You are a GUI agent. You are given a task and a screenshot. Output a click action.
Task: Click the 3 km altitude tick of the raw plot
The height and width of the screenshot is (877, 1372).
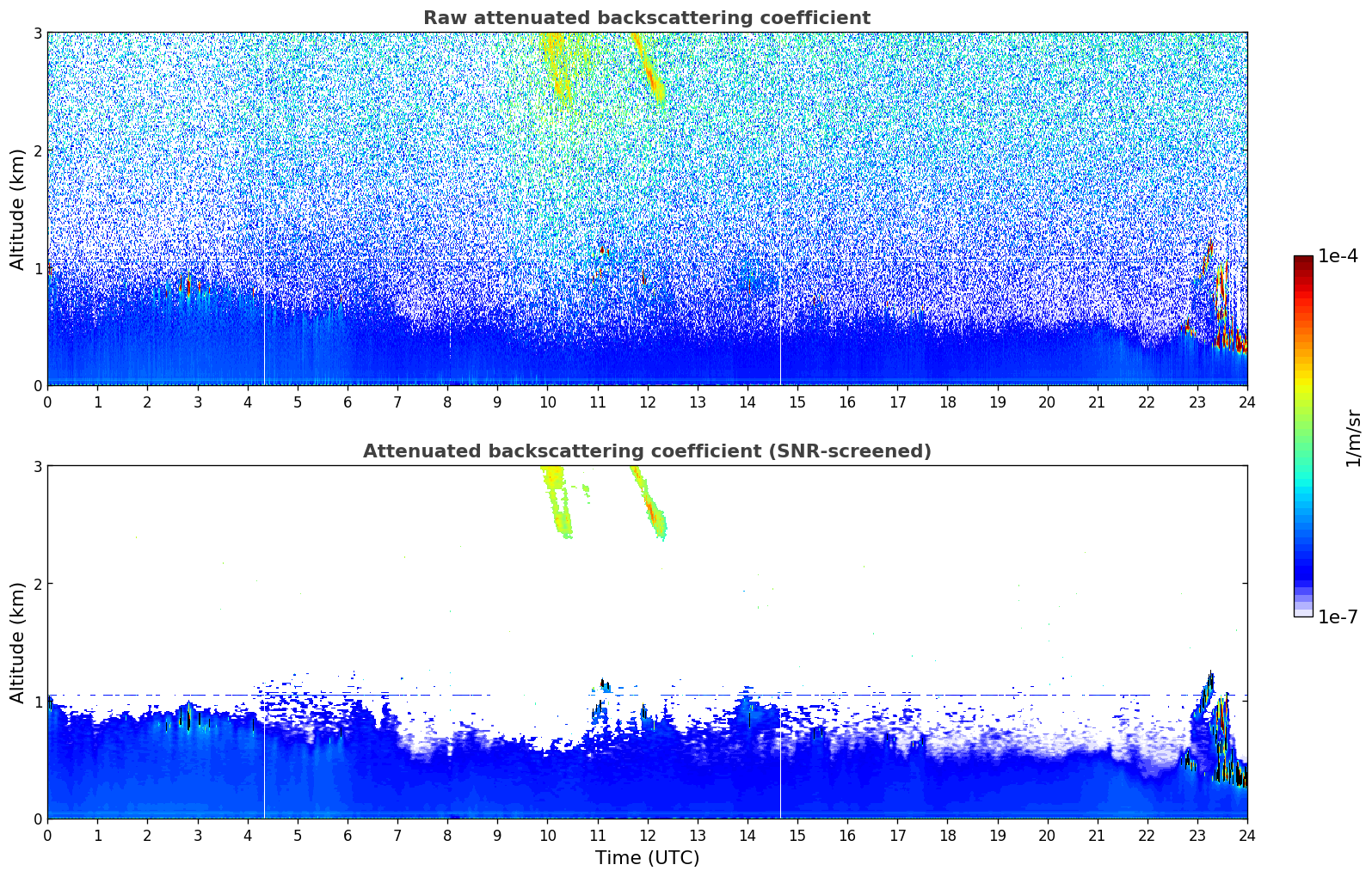point(37,33)
